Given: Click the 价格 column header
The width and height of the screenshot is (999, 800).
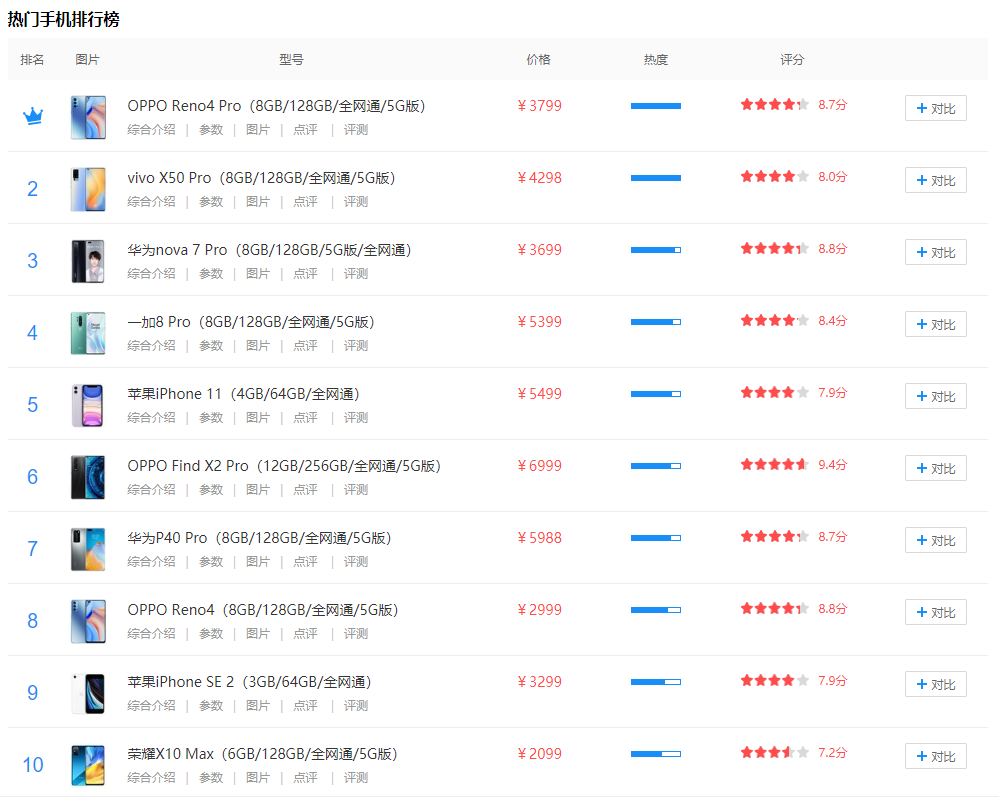Looking at the screenshot, I should [538, 60].
